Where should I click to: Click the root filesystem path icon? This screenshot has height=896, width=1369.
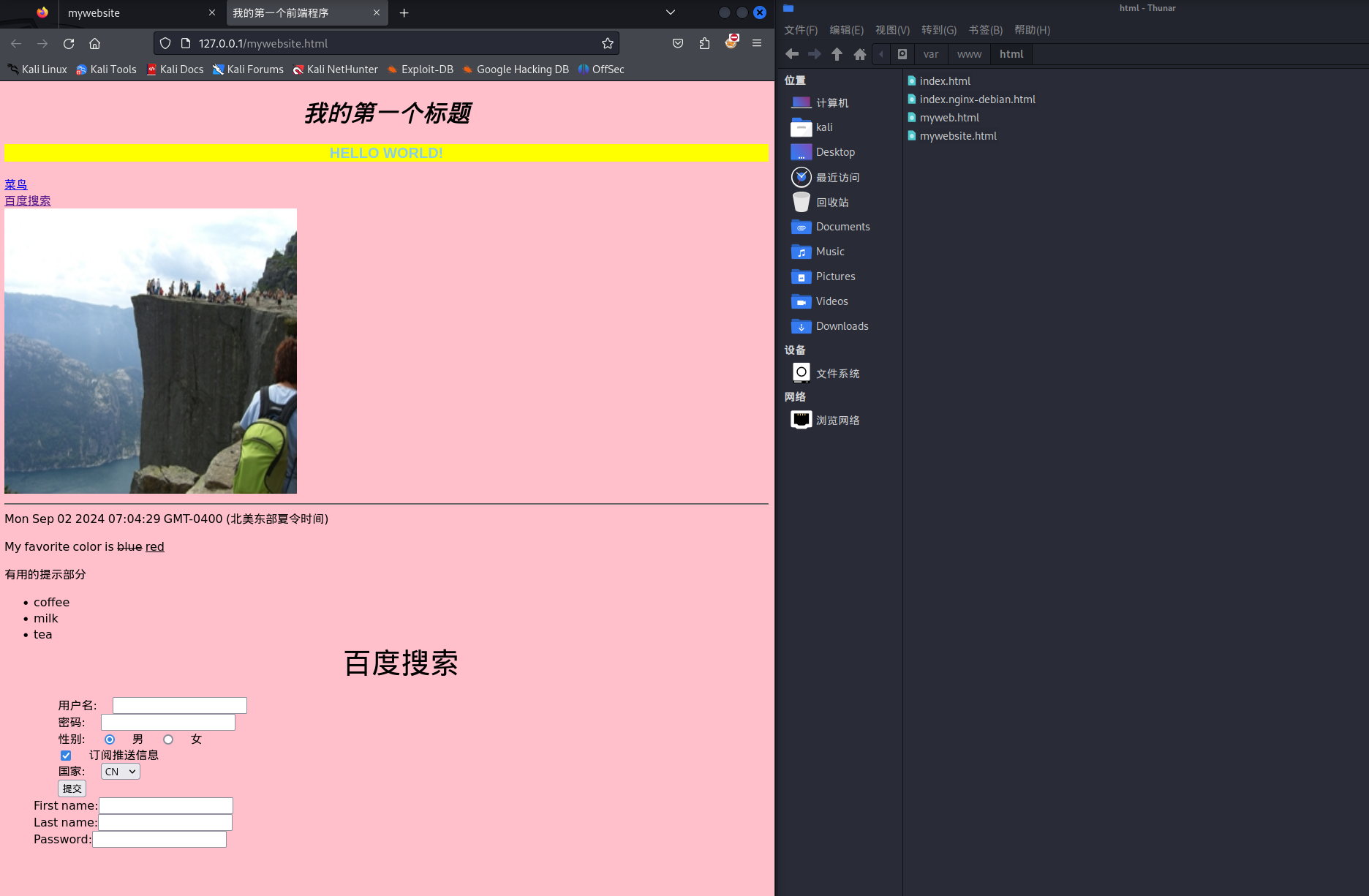(x=902, y=54)
